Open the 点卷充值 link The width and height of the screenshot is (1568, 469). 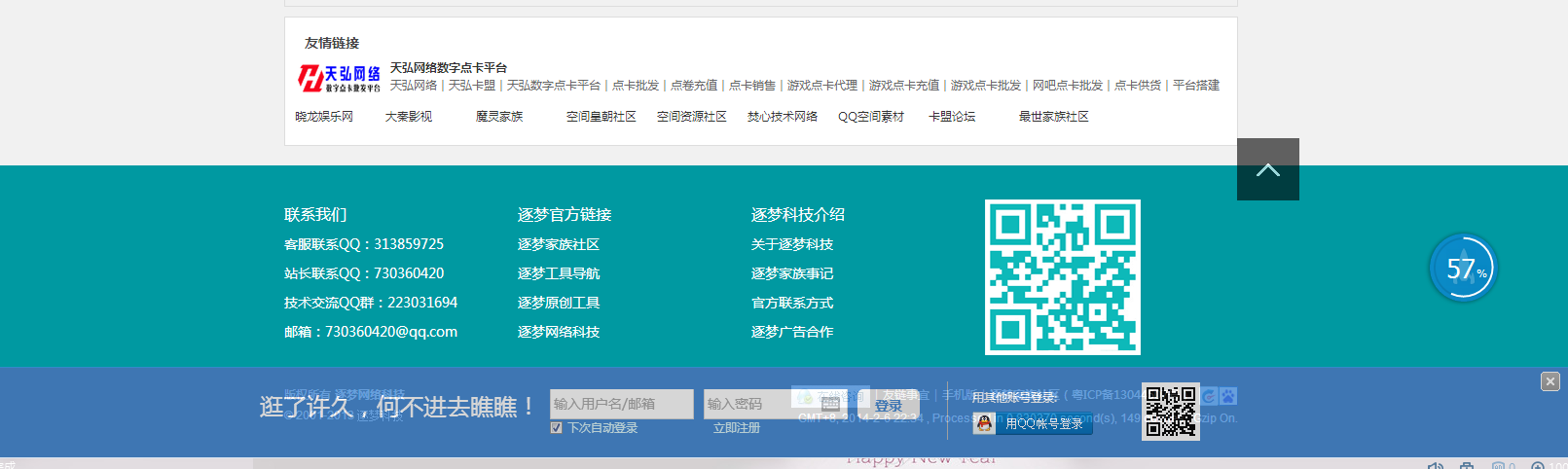694,86
